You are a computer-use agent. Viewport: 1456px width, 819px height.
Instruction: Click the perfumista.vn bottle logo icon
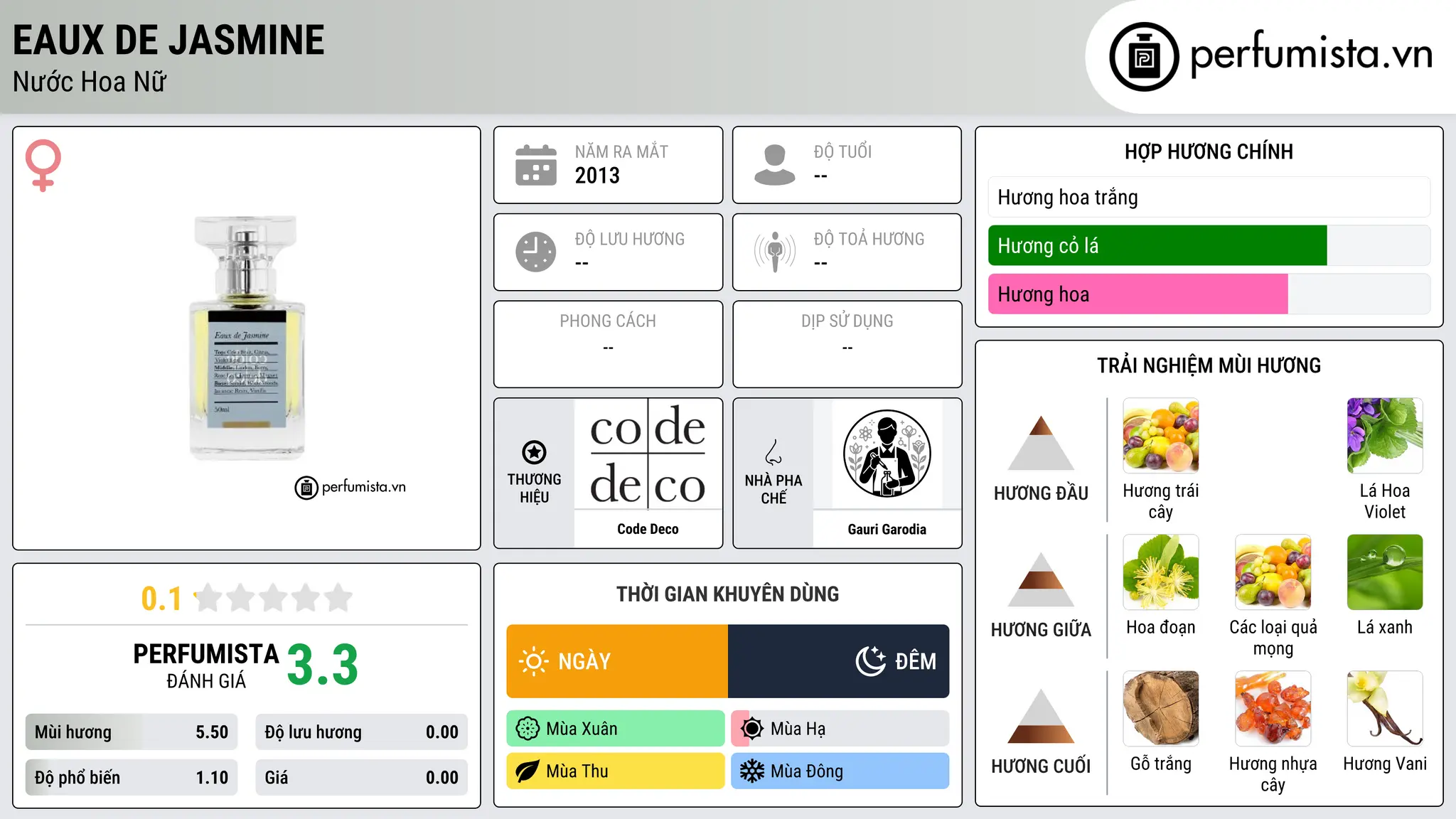coord(1144,57)
